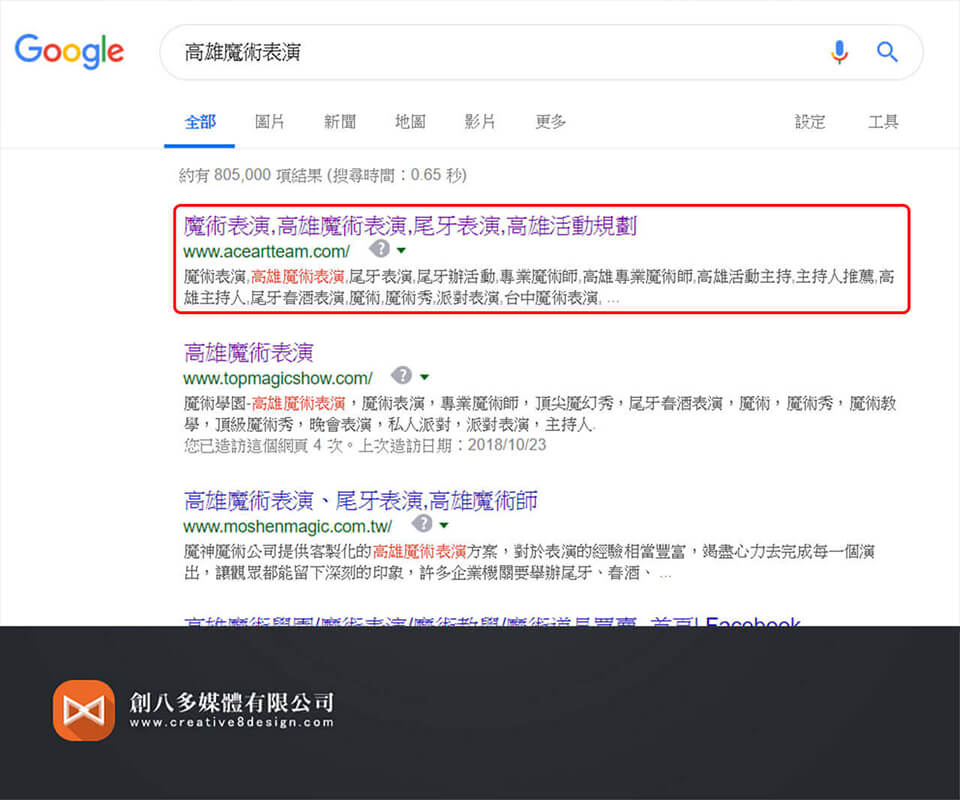
Task: Open 工具 search tools
Action: pyautogui.click(x=883, y=122)
